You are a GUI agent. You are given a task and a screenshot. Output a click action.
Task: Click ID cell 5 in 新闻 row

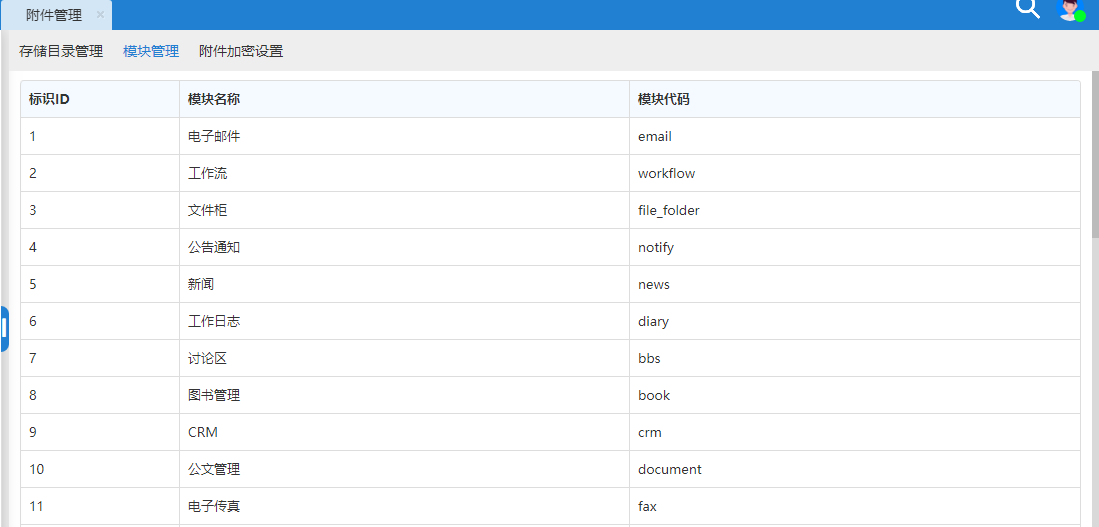(100, 285)
